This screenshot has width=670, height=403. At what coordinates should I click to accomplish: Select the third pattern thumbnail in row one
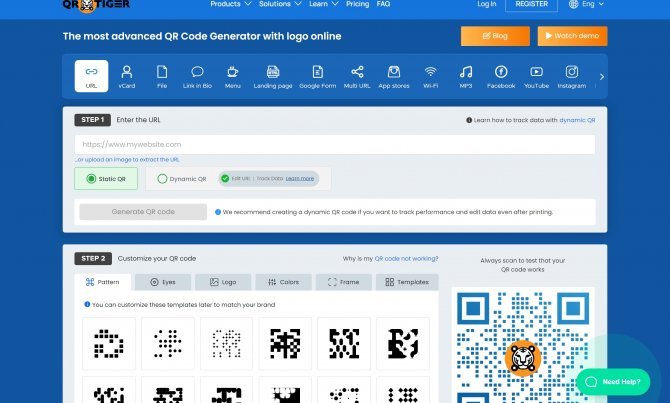pyautogui.click(x=226, y=344)
